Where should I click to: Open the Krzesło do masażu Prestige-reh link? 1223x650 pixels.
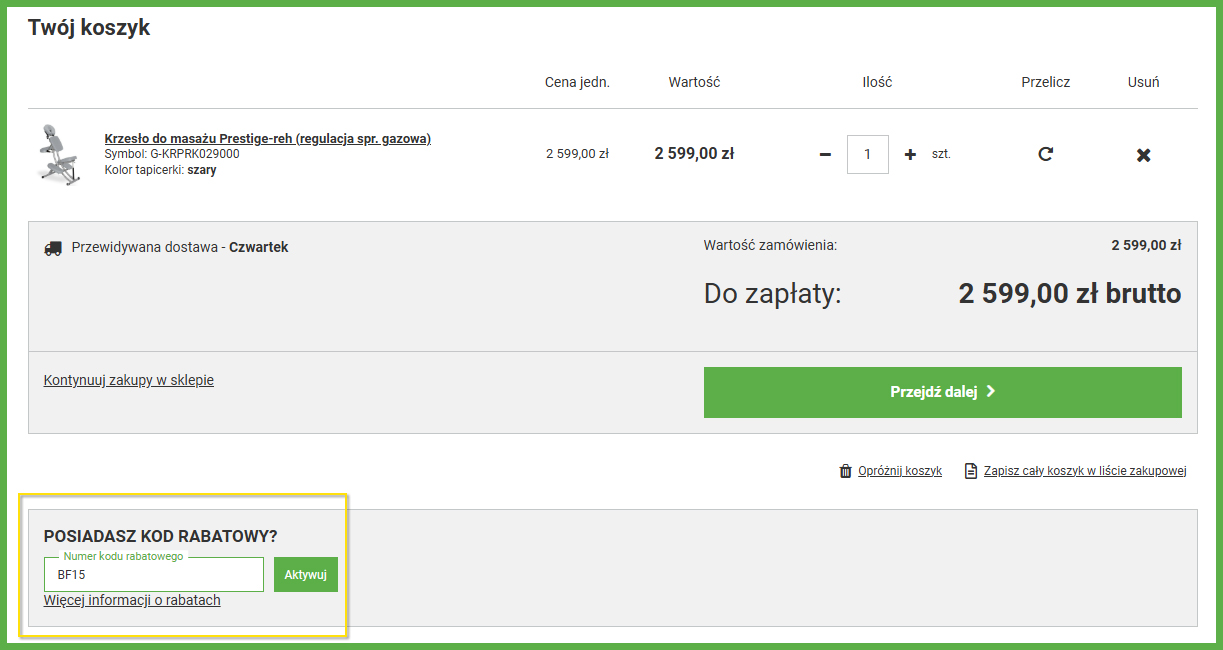[267, 139]
